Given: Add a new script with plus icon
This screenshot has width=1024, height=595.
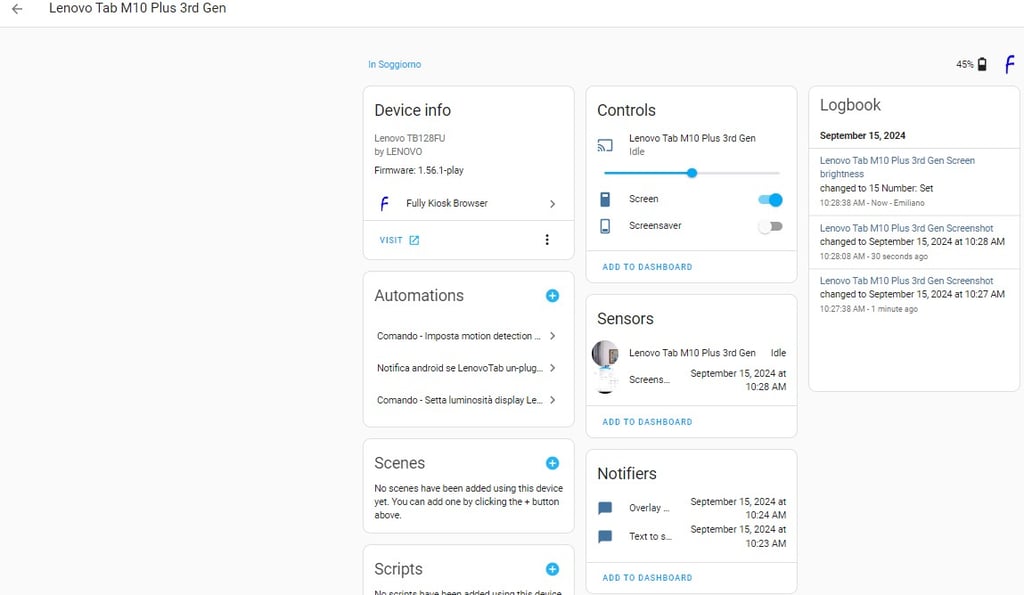Looking at the screenshot, I should coord(552,569).
